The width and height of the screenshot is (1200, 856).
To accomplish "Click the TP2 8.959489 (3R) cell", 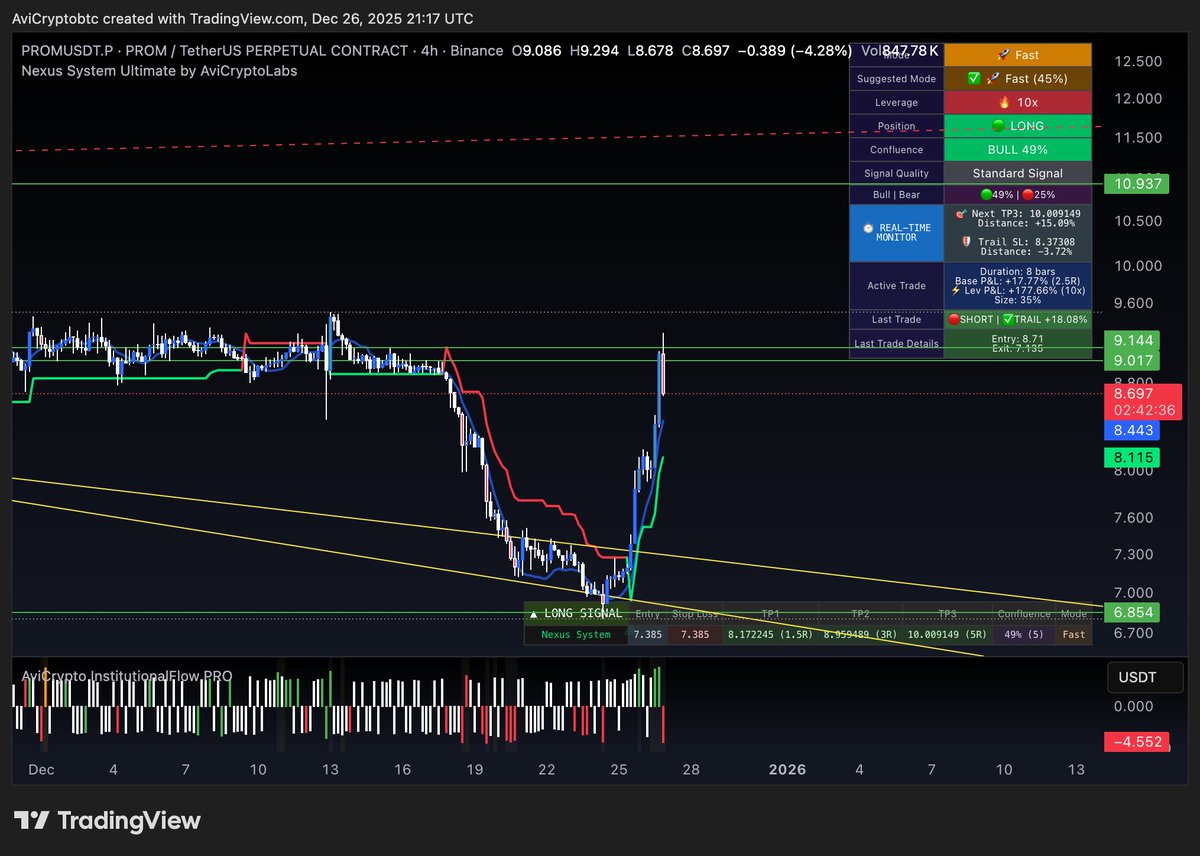I will [x=860, y=634].
